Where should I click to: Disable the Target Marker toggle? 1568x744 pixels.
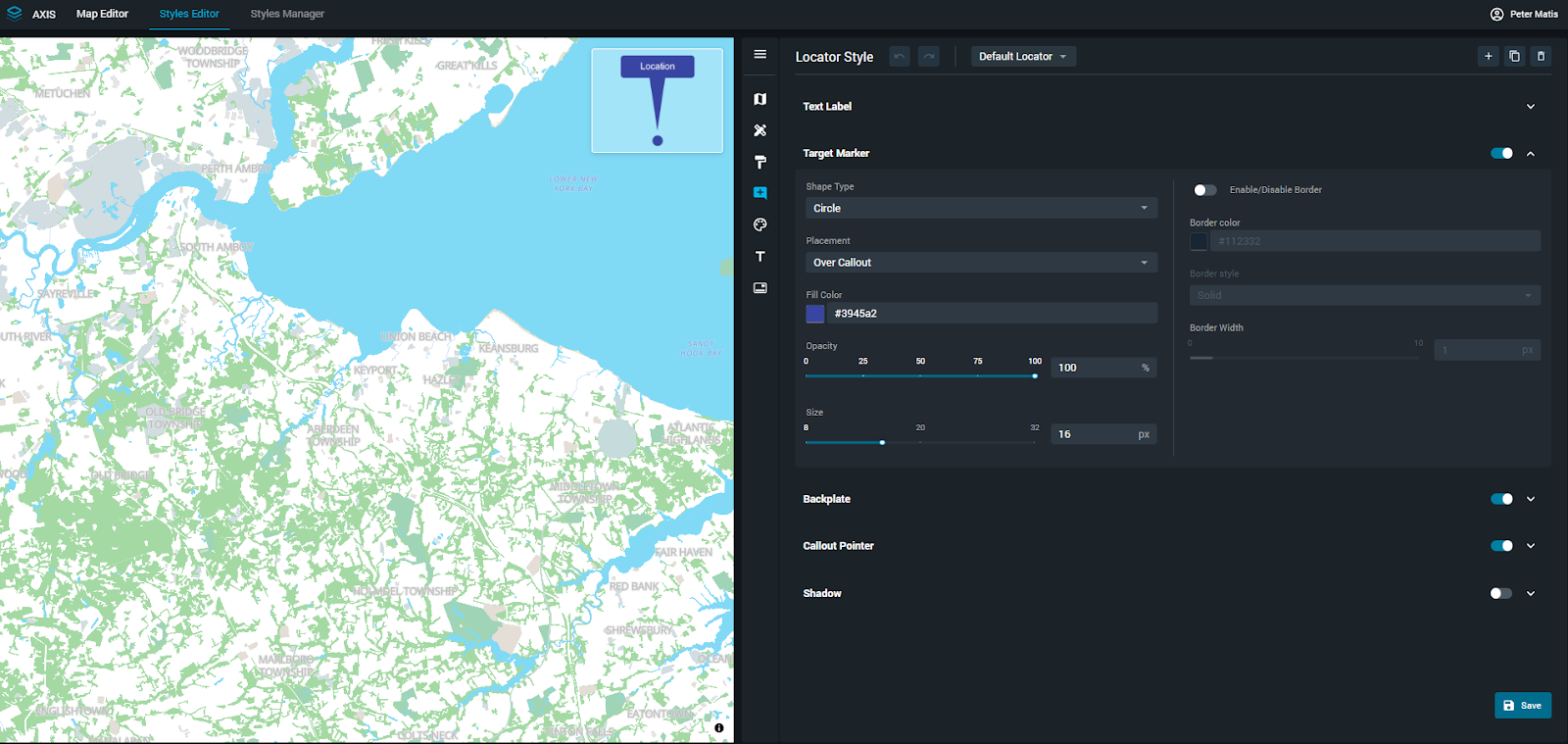(x=1501, y=153)
